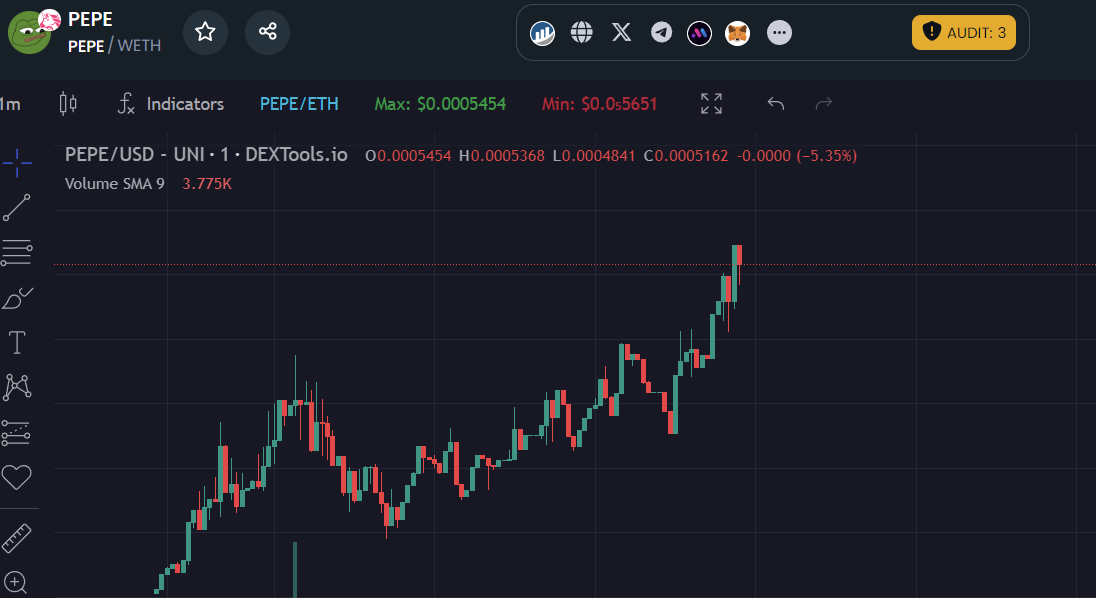Viewport: 1096px width, 598px height.
Task: Open the blue chart explorer link icon
Action: tap(542, 33)
